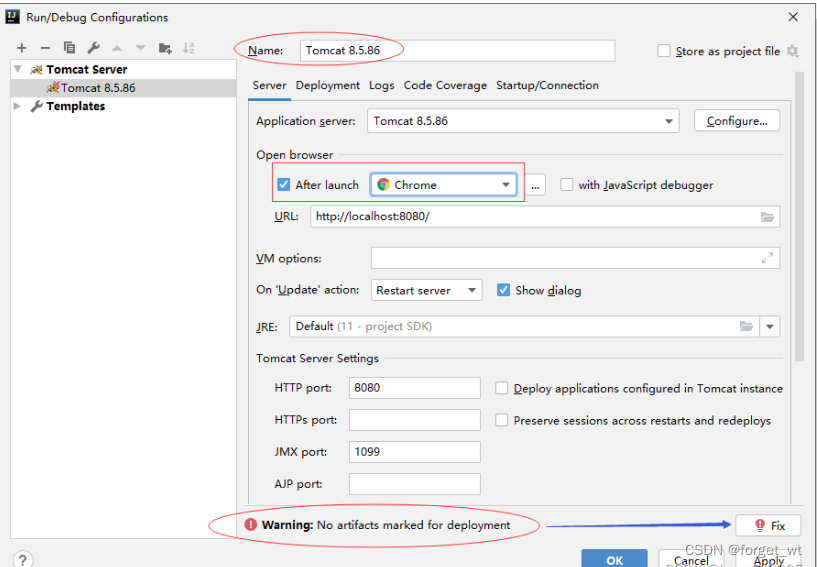Viewport: 817px width, 567px height.
Task: Open the Restart server update action dropdown
Action: tap(426, 290)
